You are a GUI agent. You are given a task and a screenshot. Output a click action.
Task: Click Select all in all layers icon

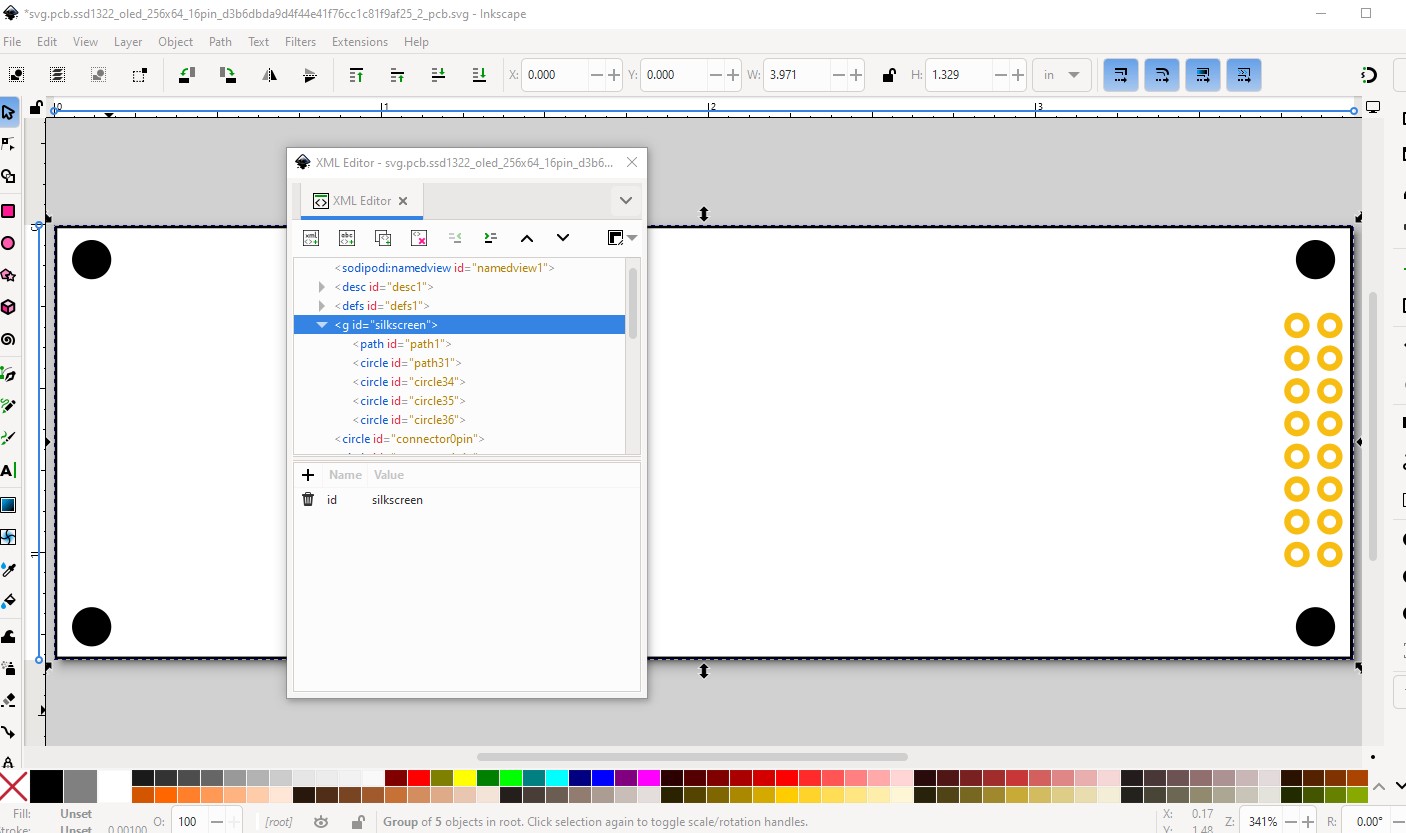point(58,75)
